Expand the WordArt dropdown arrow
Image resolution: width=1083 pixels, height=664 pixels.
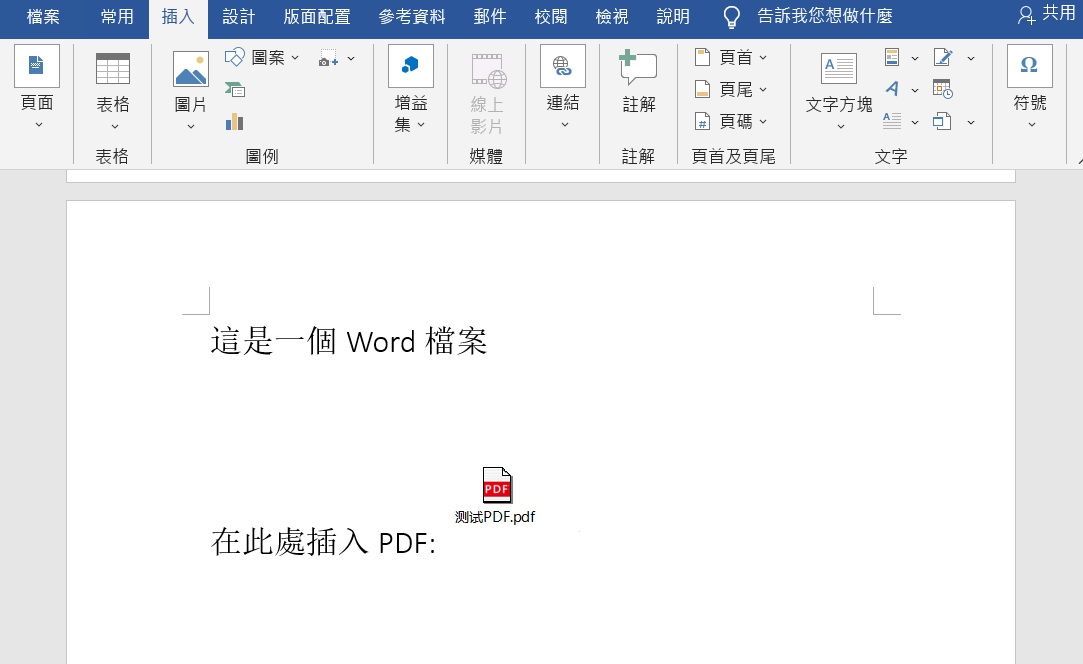(914, 91)
